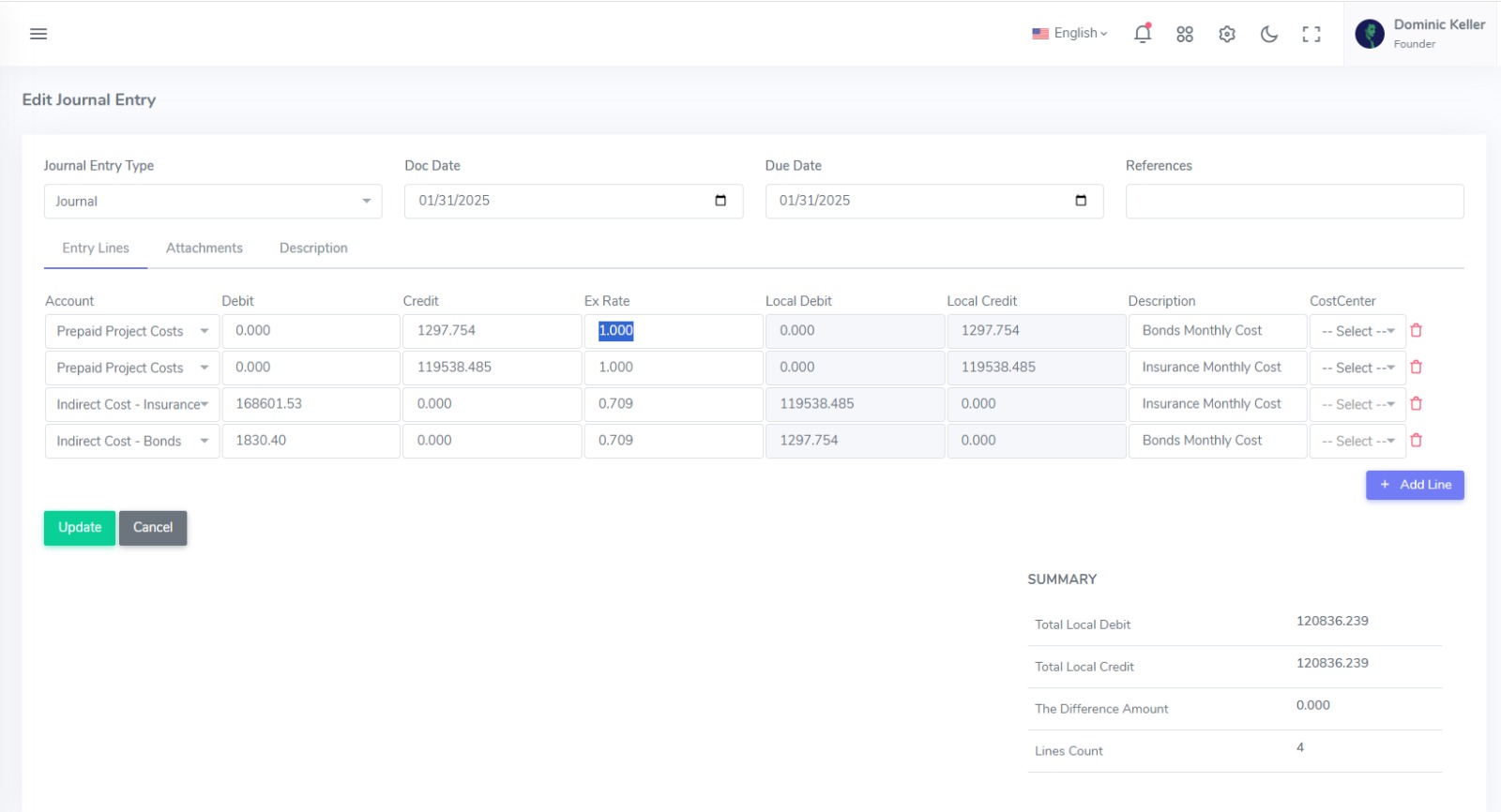This screenshot has height=812, width=1501.
Task: Open the Due Date calendar picker
Action: coord(1081,201)
